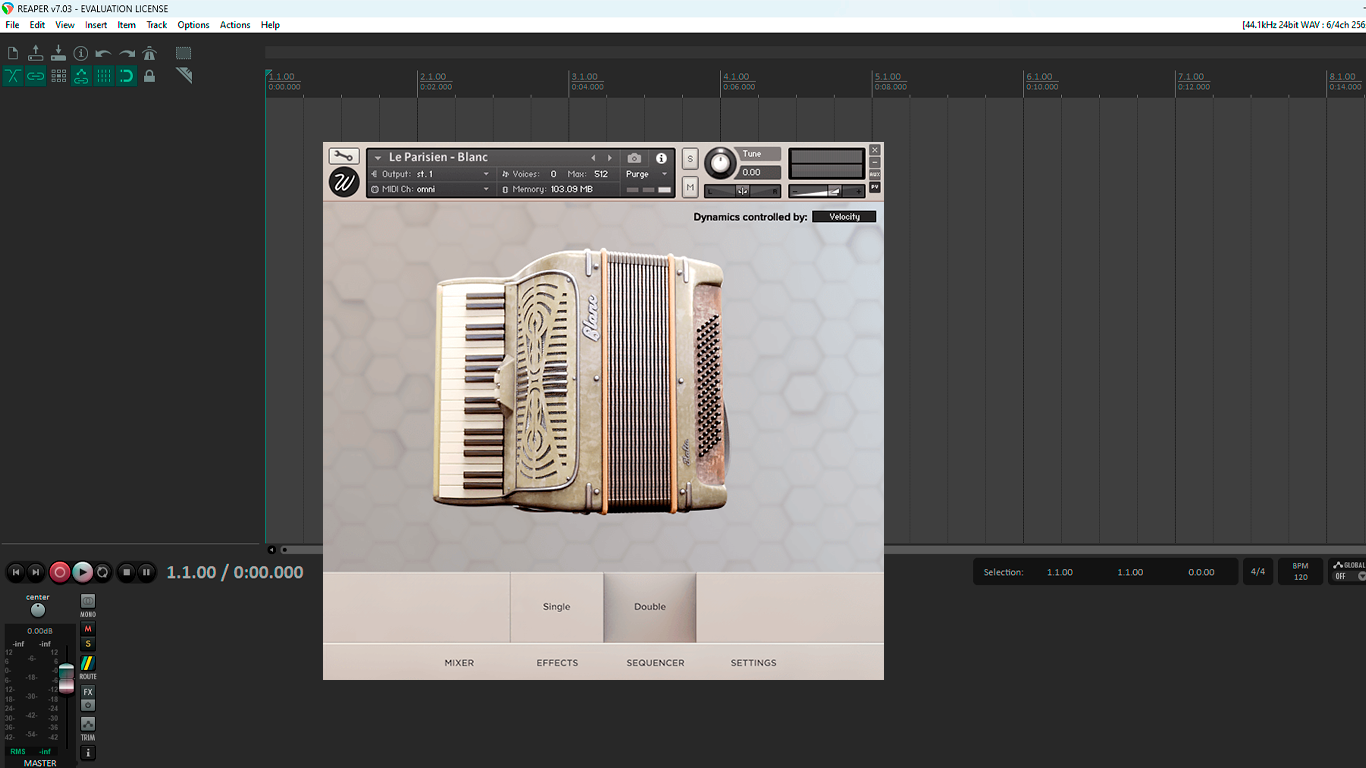Image resolution: width=1366 pixels, height=768 pixels.
Task: Open the MIXER tab
Action: (x=459, y=663)
